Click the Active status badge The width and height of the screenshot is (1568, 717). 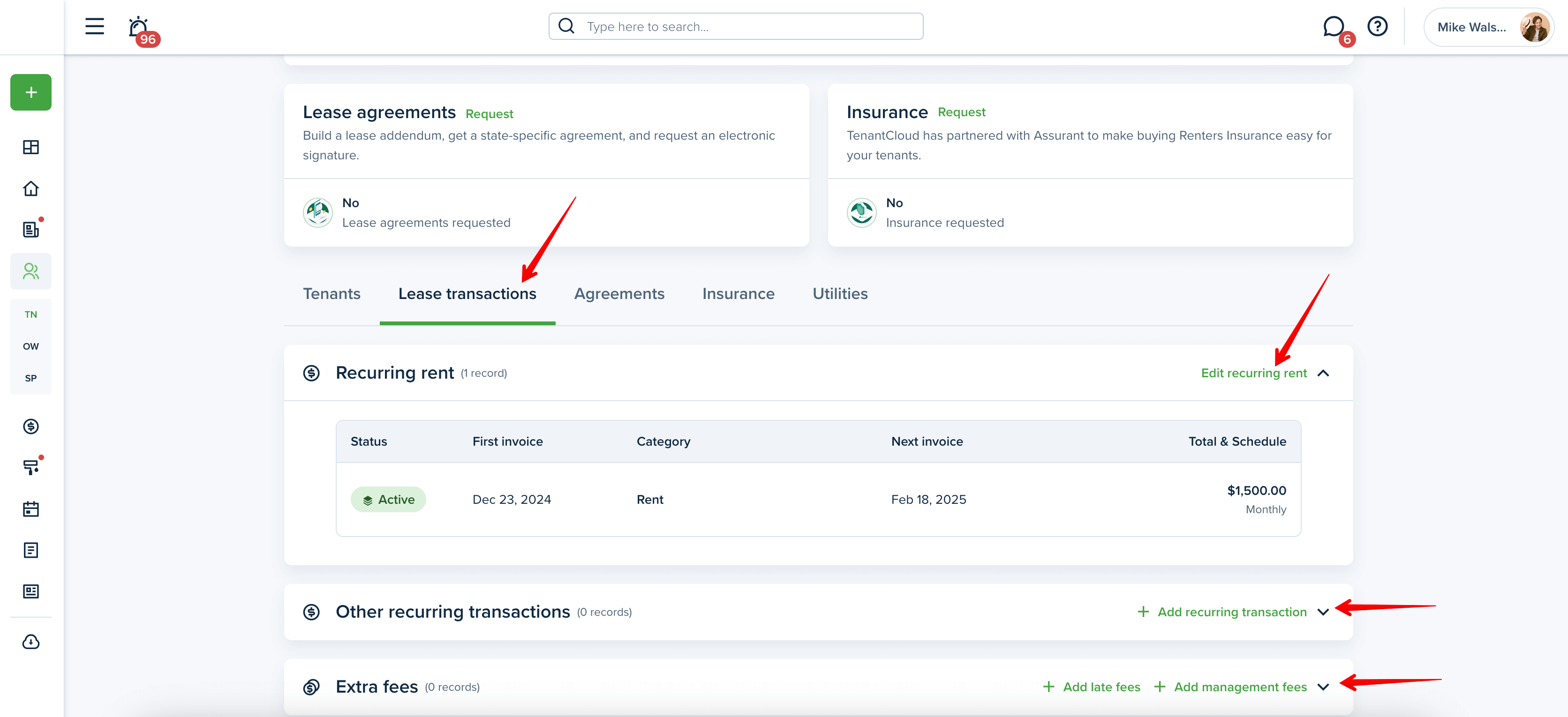point(388,500)
